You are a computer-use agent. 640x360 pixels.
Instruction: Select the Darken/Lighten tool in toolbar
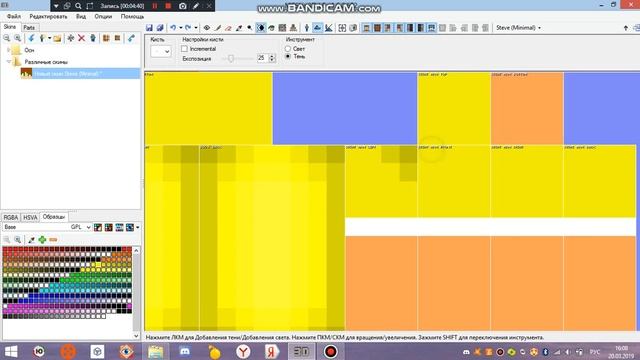pos(260,28)
